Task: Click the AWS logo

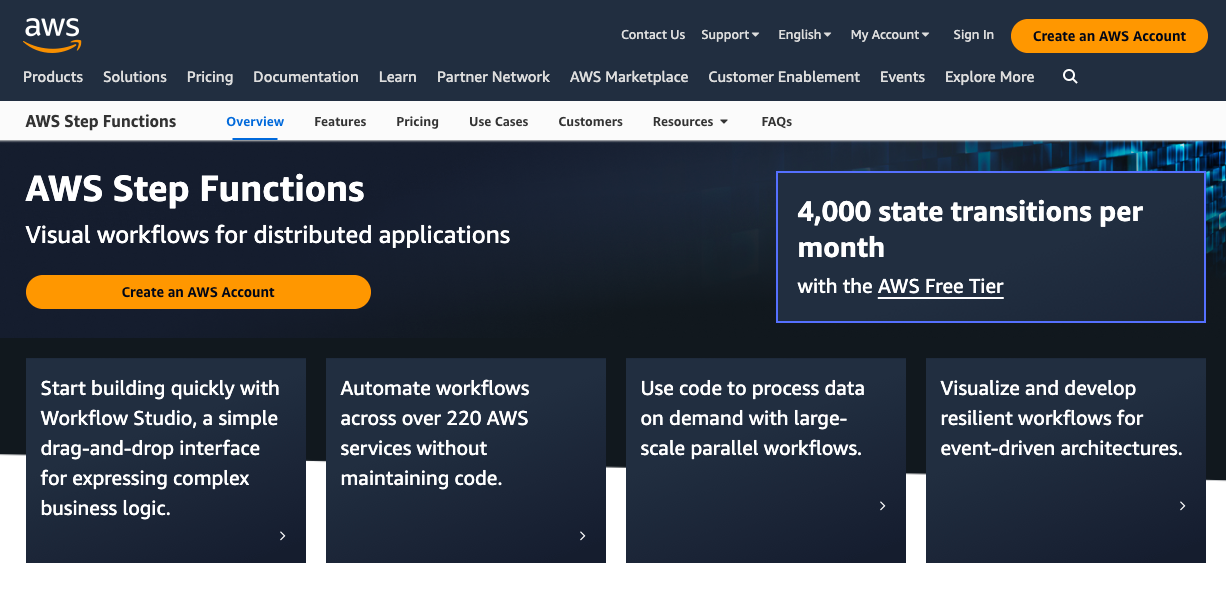Action: point(52,34)
